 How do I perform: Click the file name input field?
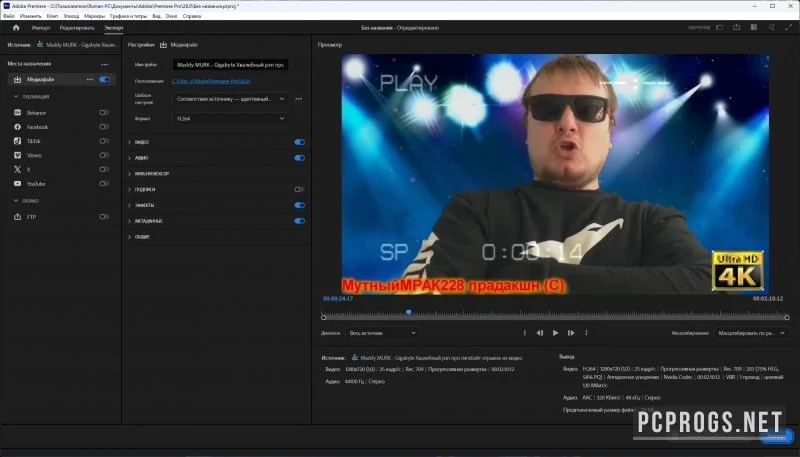coord(231,65)
